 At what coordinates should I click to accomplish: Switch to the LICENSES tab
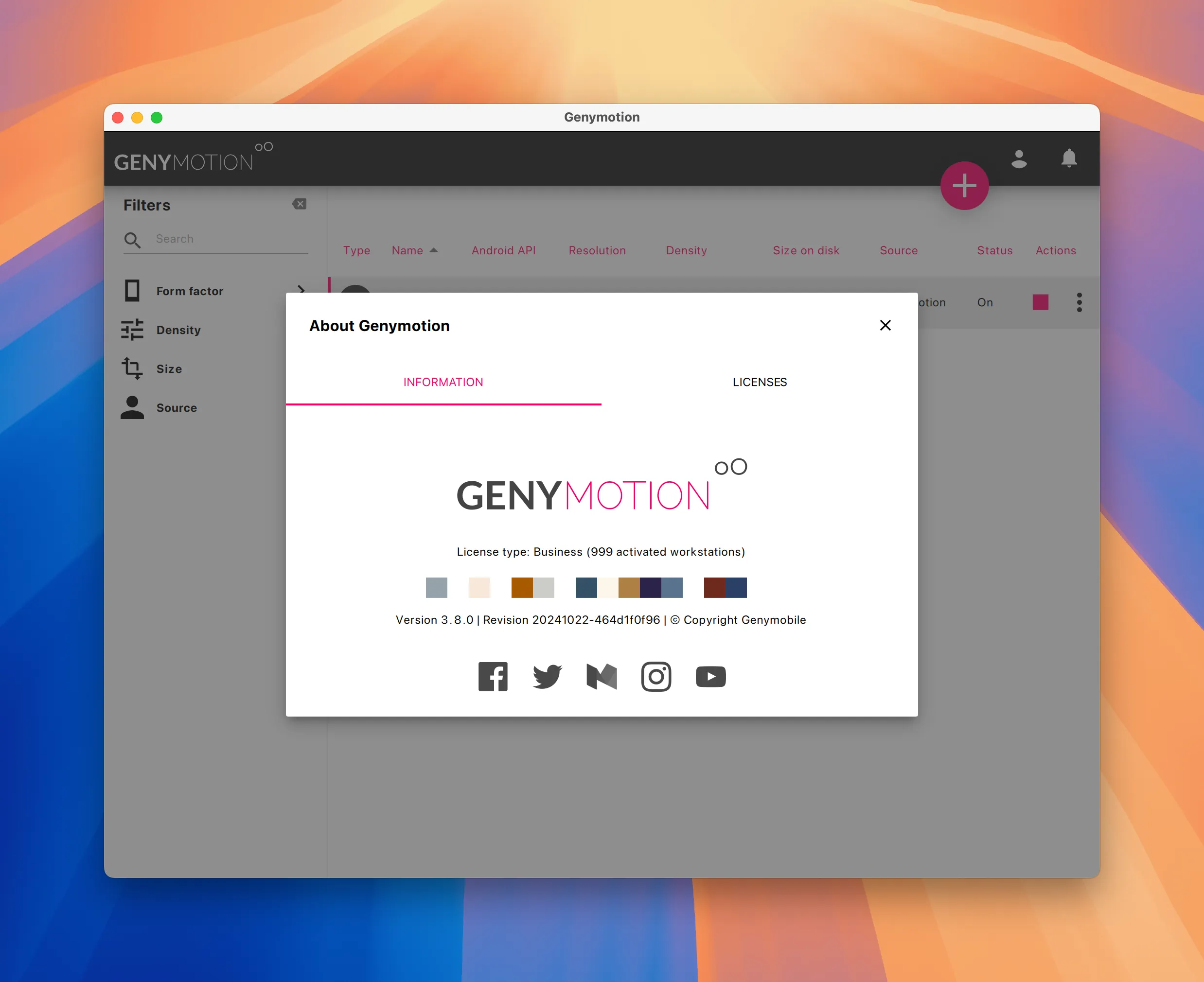[759, 382]
